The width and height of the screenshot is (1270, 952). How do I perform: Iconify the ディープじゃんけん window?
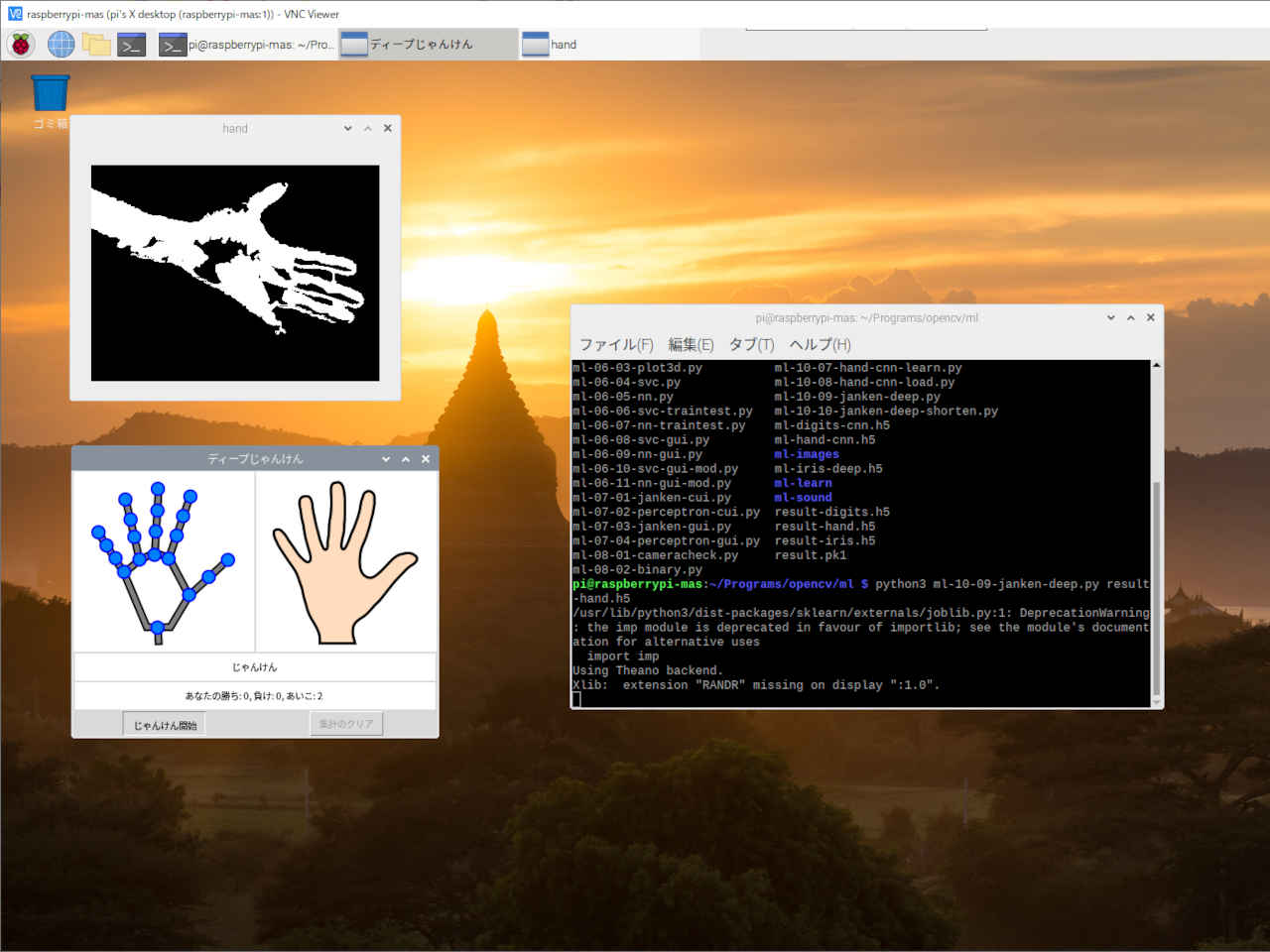pyautogui.click(x=386, y=459)
